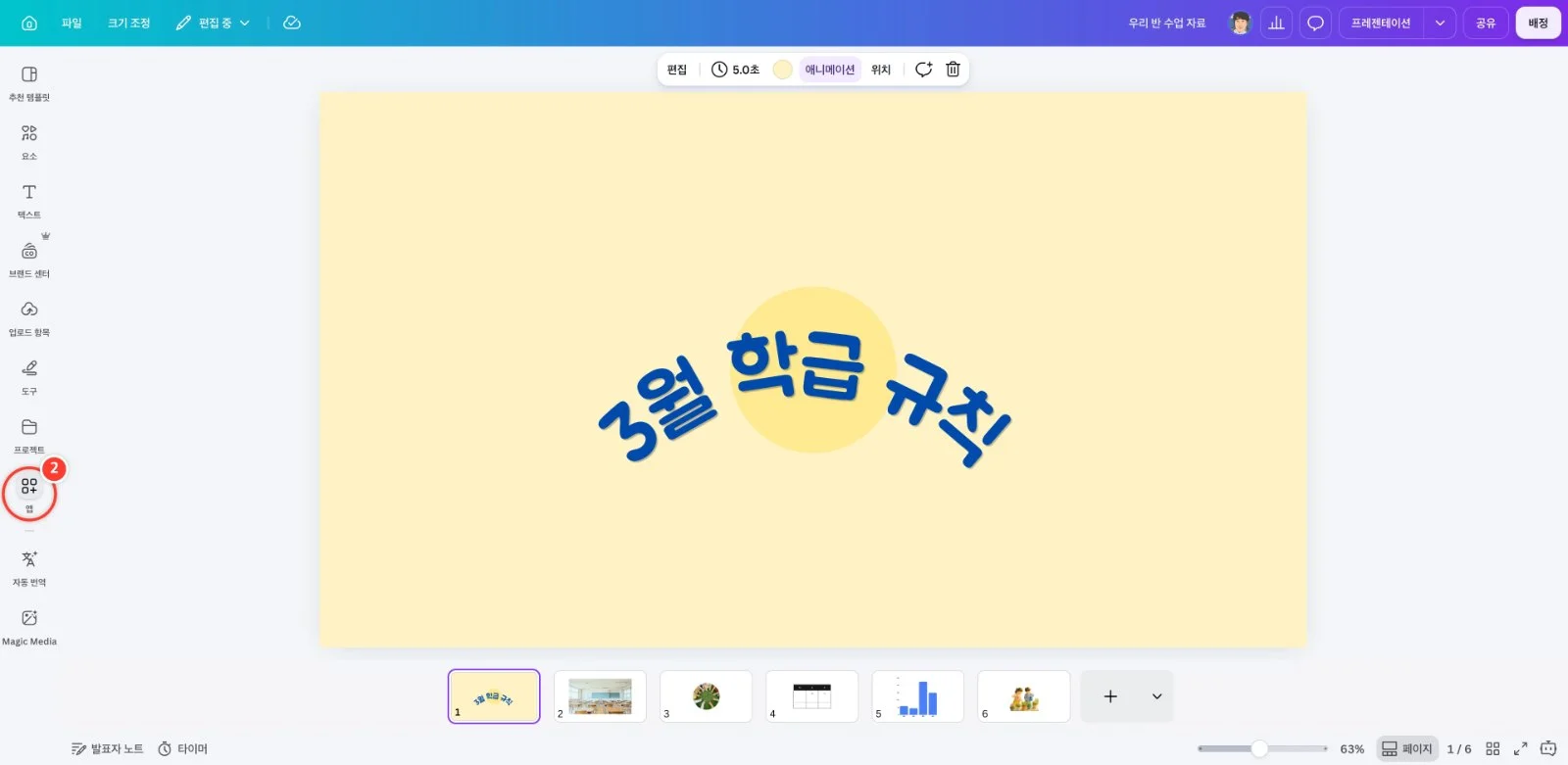
Task: Select slide 3 thumbnail
Action: [x=706, y=696]
